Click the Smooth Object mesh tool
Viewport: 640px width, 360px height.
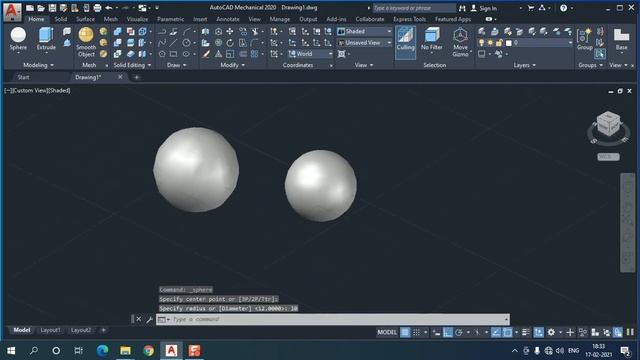click(x=86, y=42)
